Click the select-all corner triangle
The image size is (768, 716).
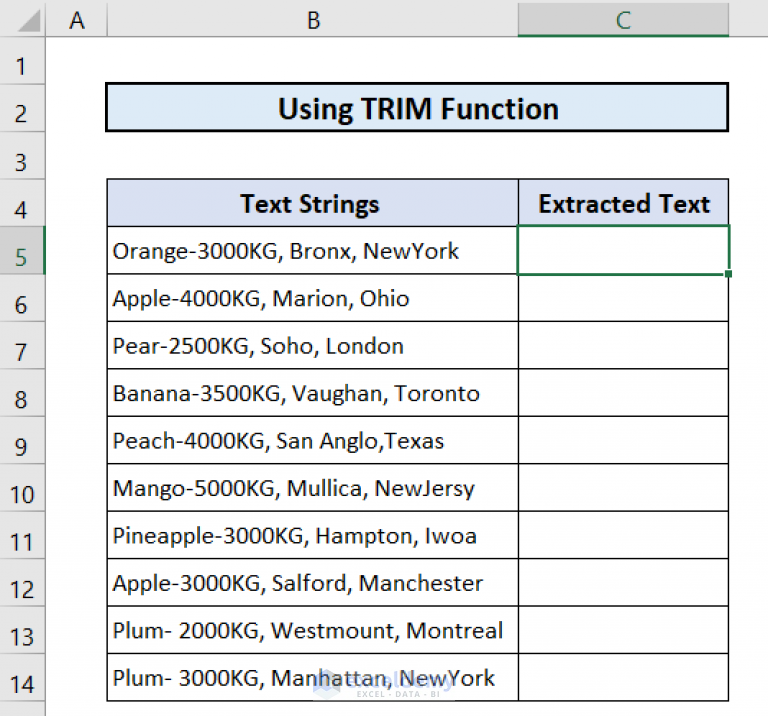pyautogui.click(x=28, y=21)
